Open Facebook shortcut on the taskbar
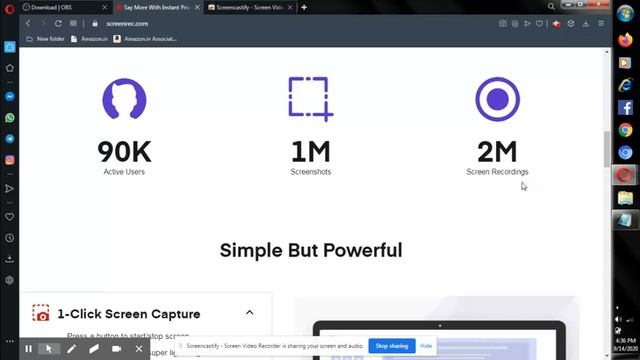 coord(625,108)
